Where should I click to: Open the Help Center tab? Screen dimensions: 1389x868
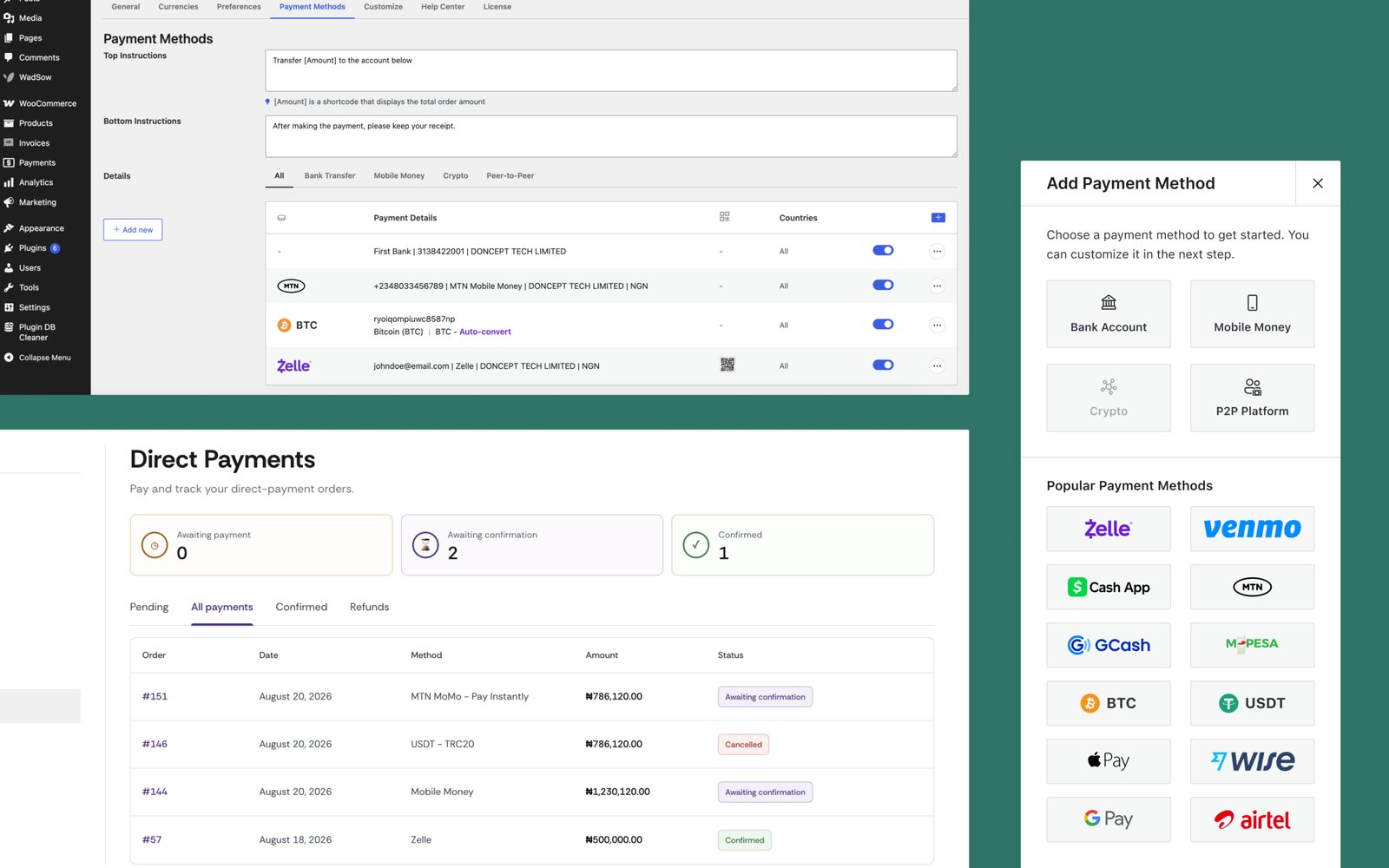[443, 7]
